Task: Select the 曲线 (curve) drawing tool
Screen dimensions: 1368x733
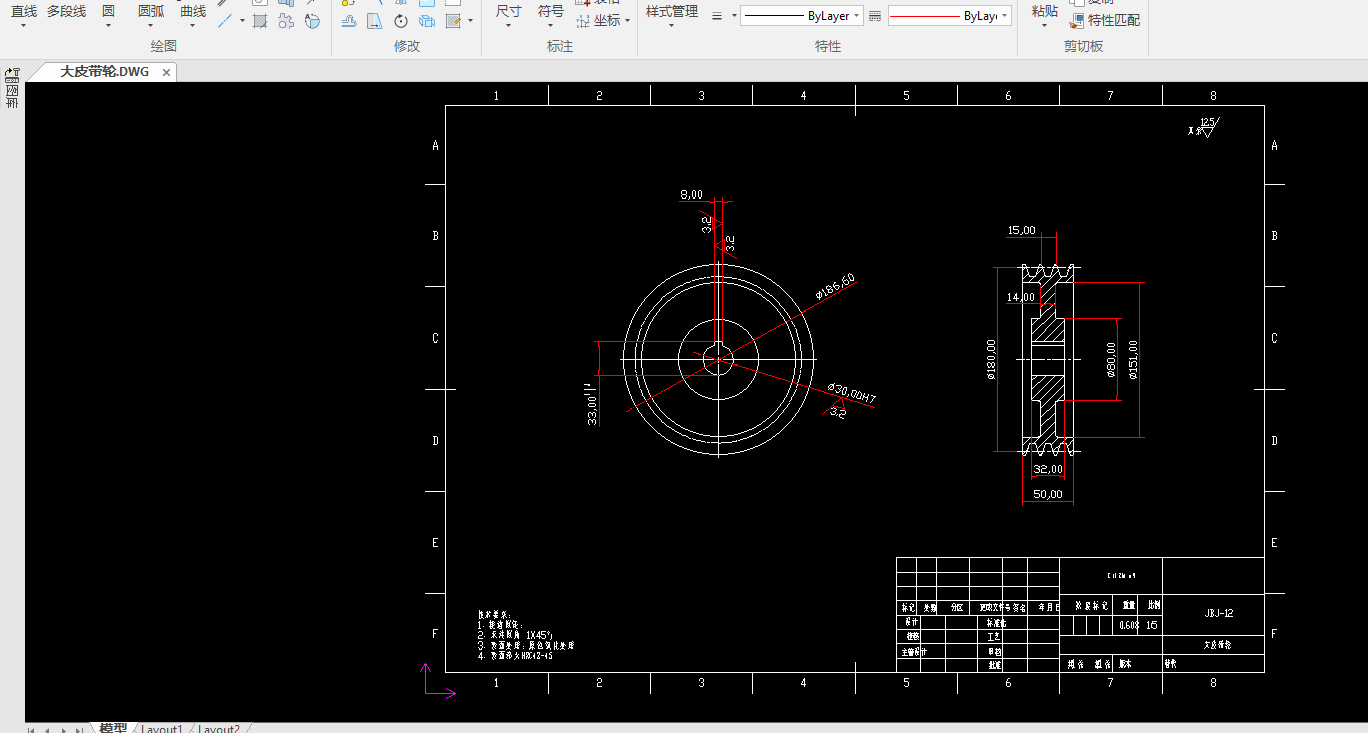Action: [193, 12]
